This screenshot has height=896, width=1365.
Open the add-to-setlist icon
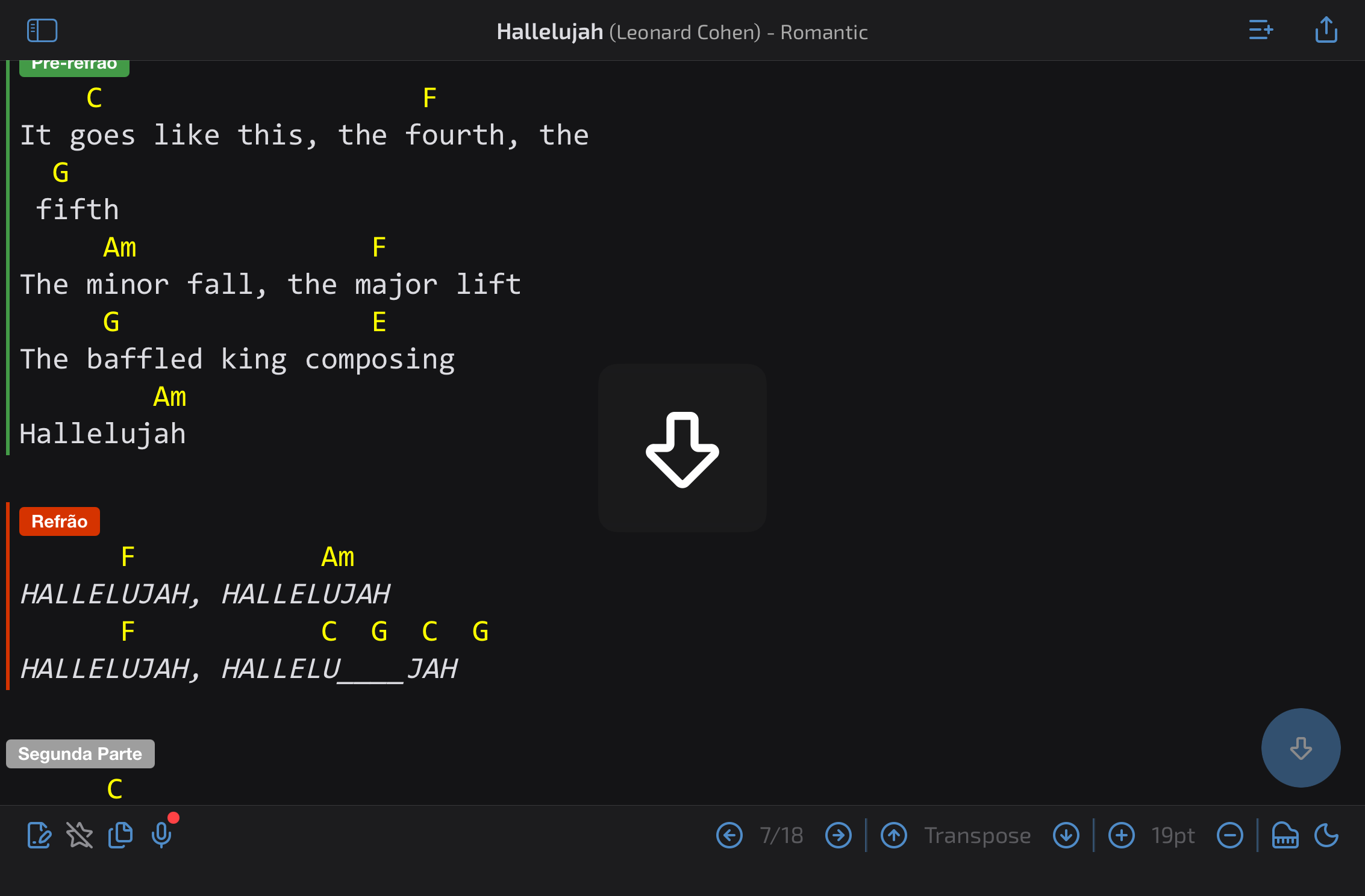1260,30
